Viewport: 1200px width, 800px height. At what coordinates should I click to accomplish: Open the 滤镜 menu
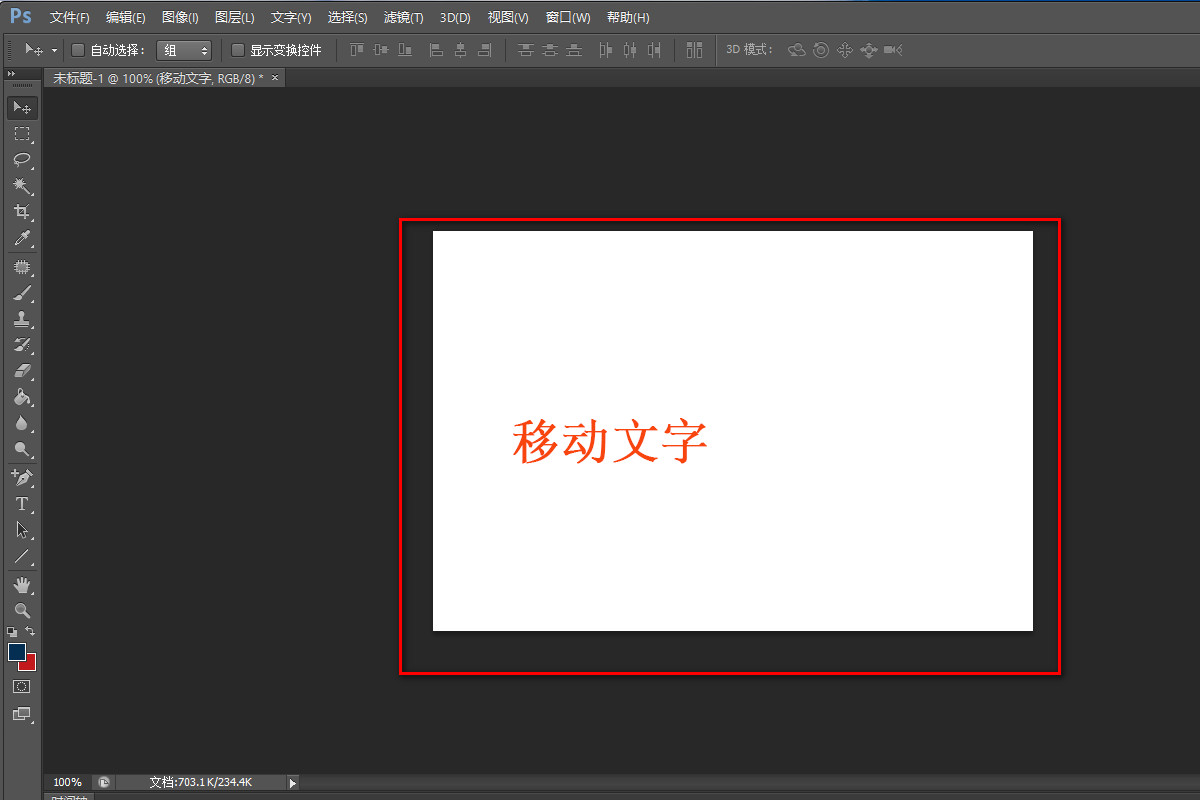403,17
